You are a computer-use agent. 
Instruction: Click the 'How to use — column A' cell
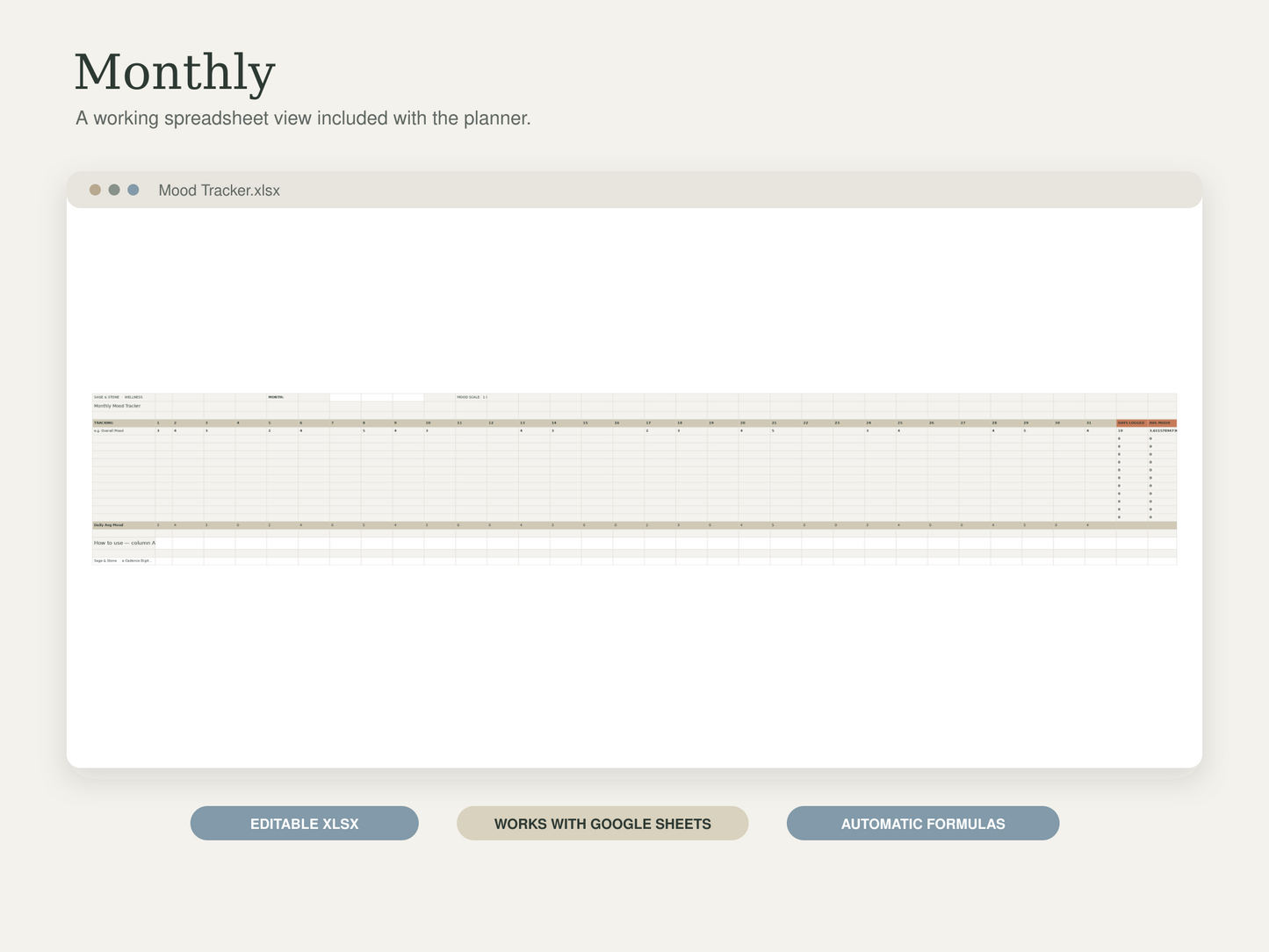124,543
